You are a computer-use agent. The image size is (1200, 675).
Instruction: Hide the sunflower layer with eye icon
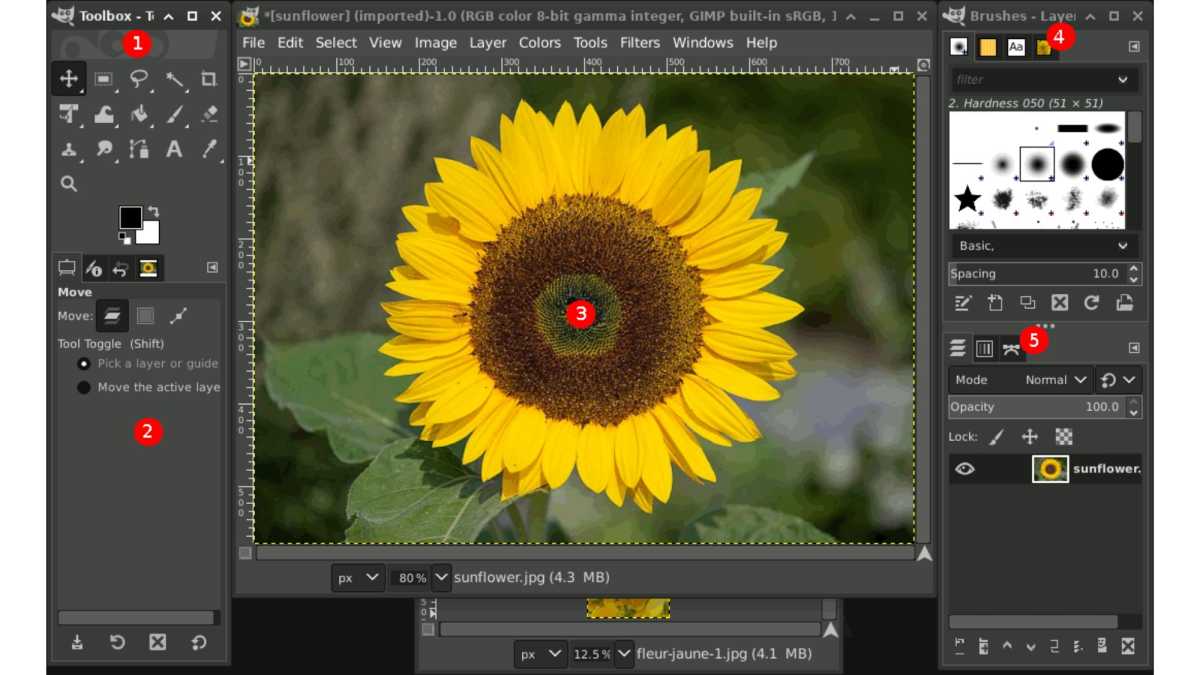tap(964, 468)
